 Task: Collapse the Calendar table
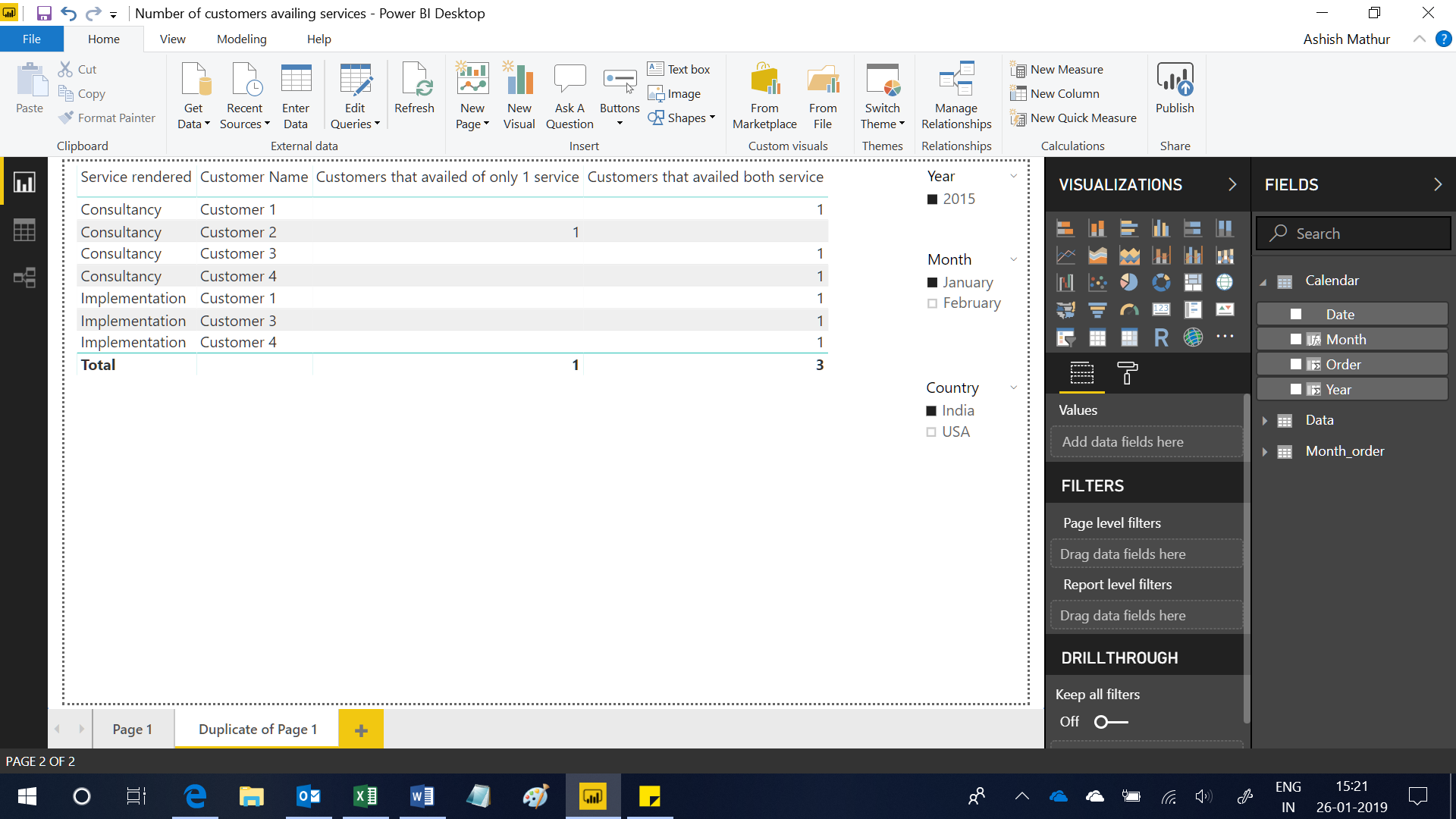[1263, 282]
